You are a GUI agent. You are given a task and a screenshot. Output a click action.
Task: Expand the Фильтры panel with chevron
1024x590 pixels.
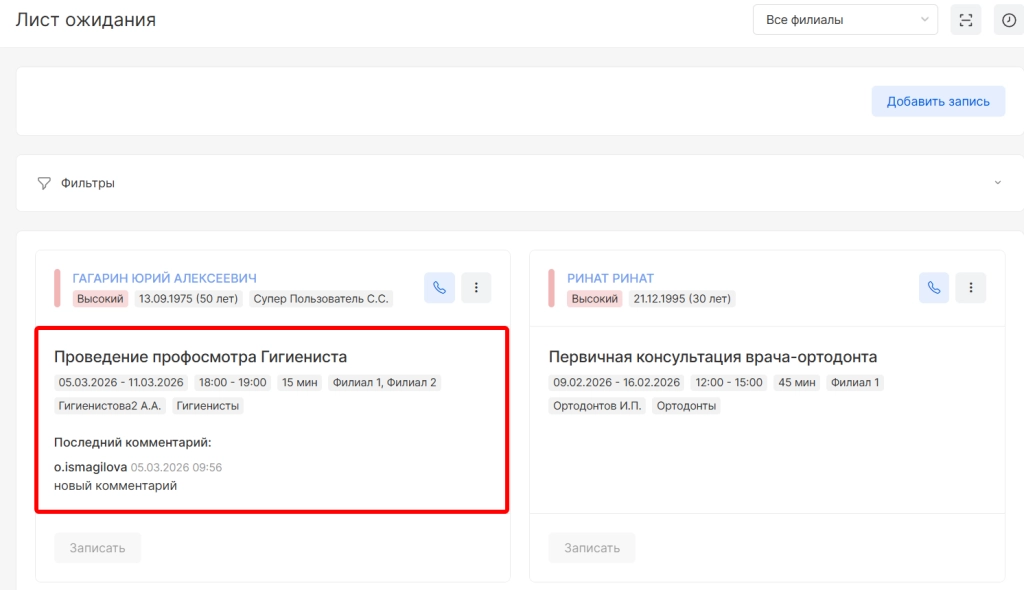(997, 183)
